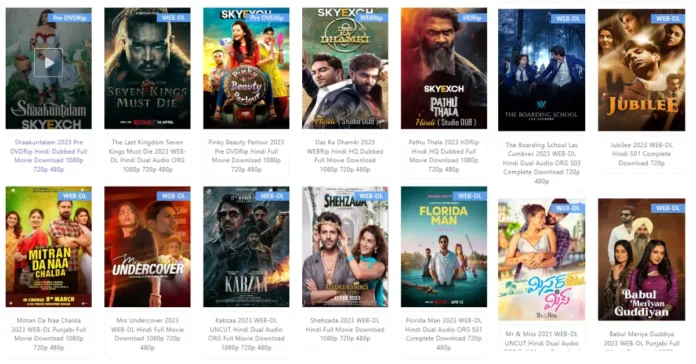Click the WEB-DL badge on Jubilee poster

tap(668, 19)
